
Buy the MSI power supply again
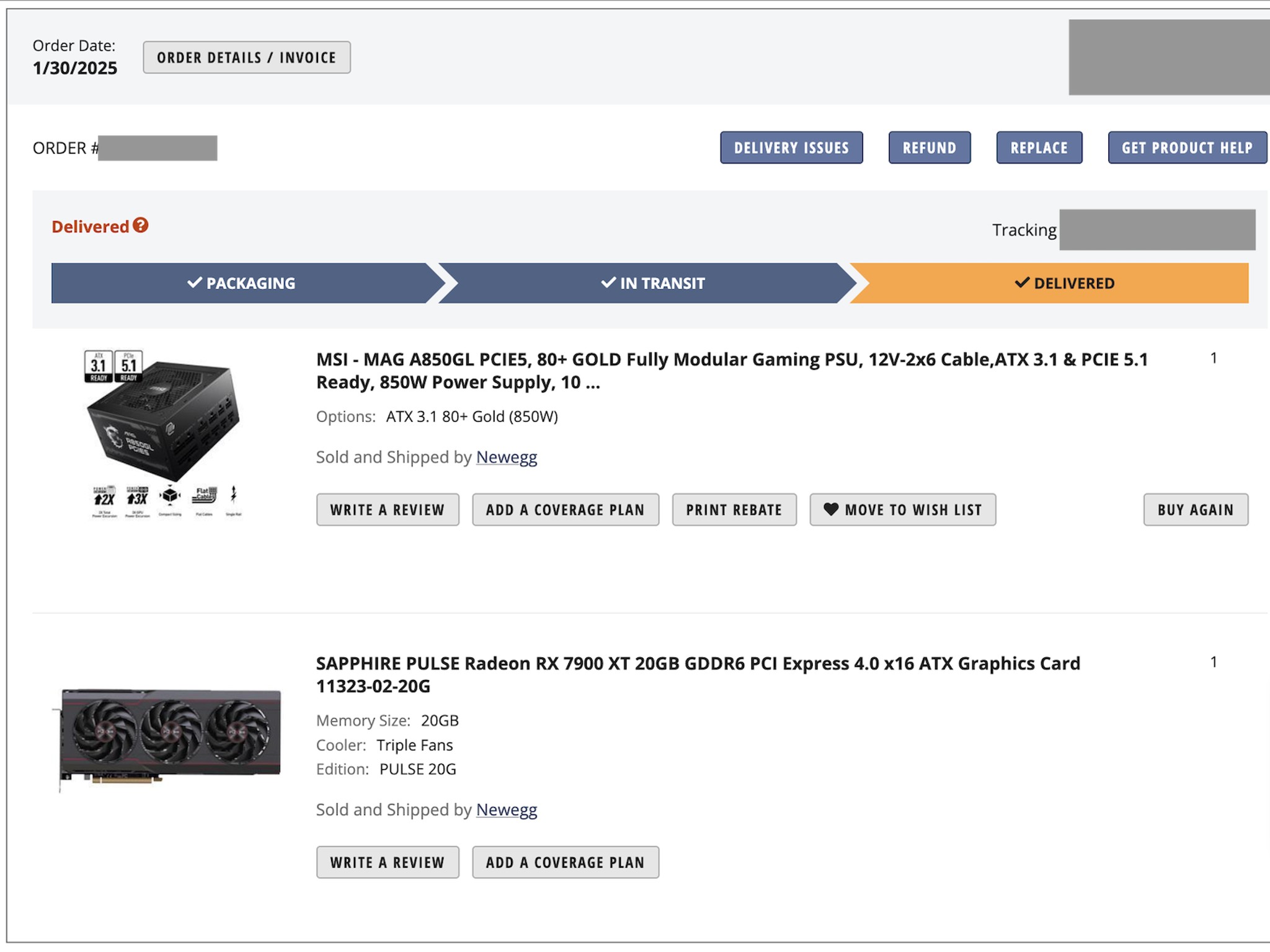pos(1194,509)
